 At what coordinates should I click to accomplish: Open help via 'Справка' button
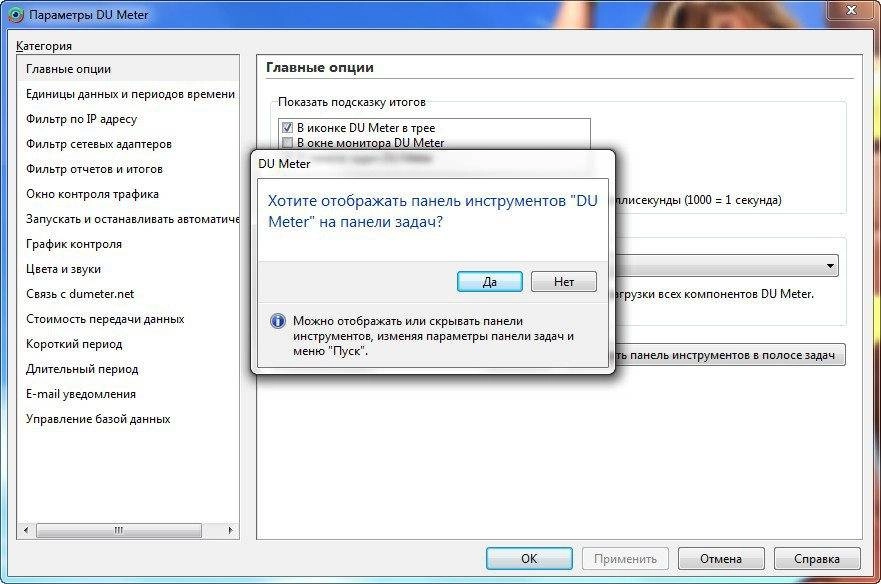pyautogui.click(x=817, y=559)
